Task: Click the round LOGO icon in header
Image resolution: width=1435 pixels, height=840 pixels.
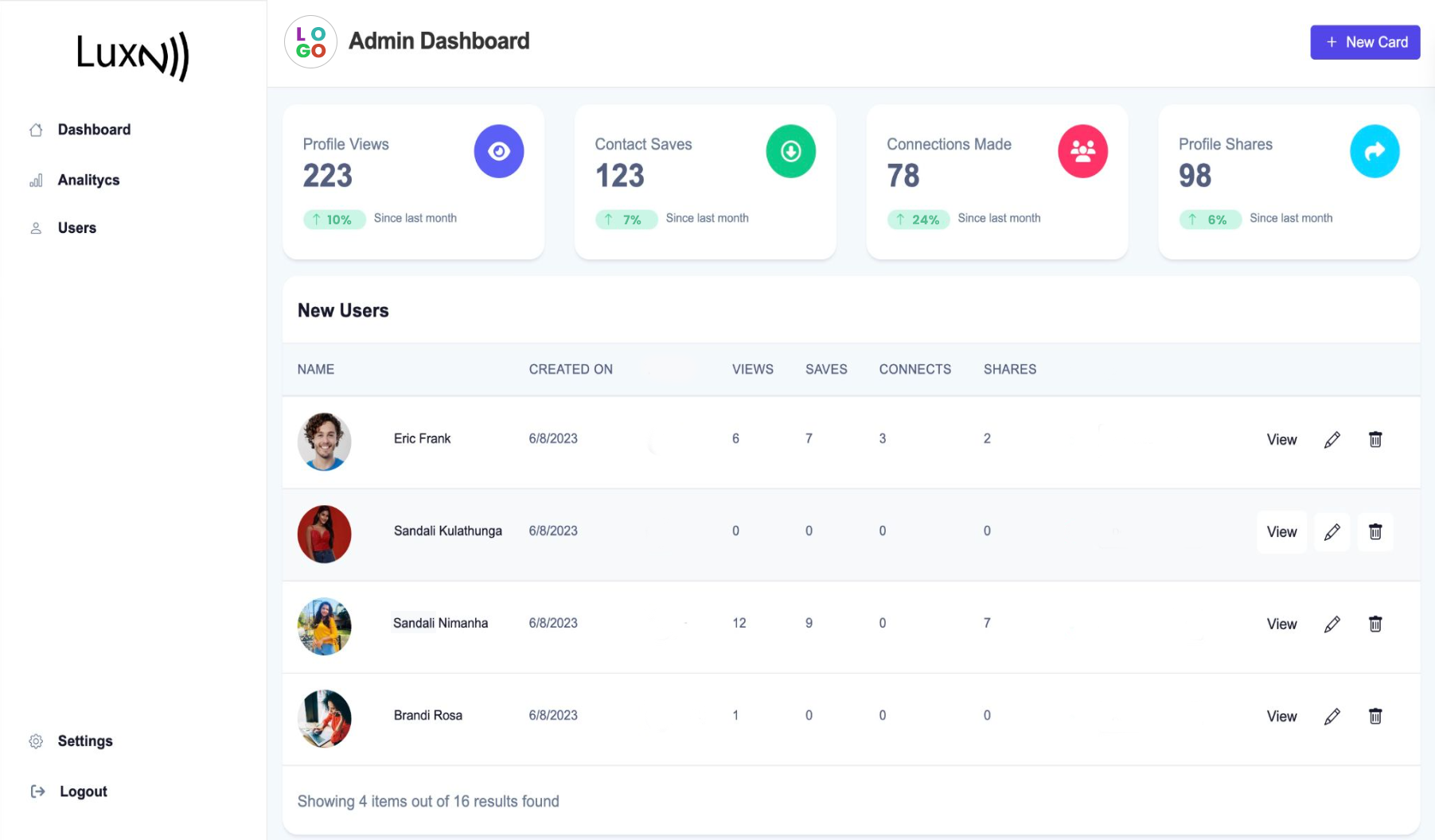Action: 310,42
